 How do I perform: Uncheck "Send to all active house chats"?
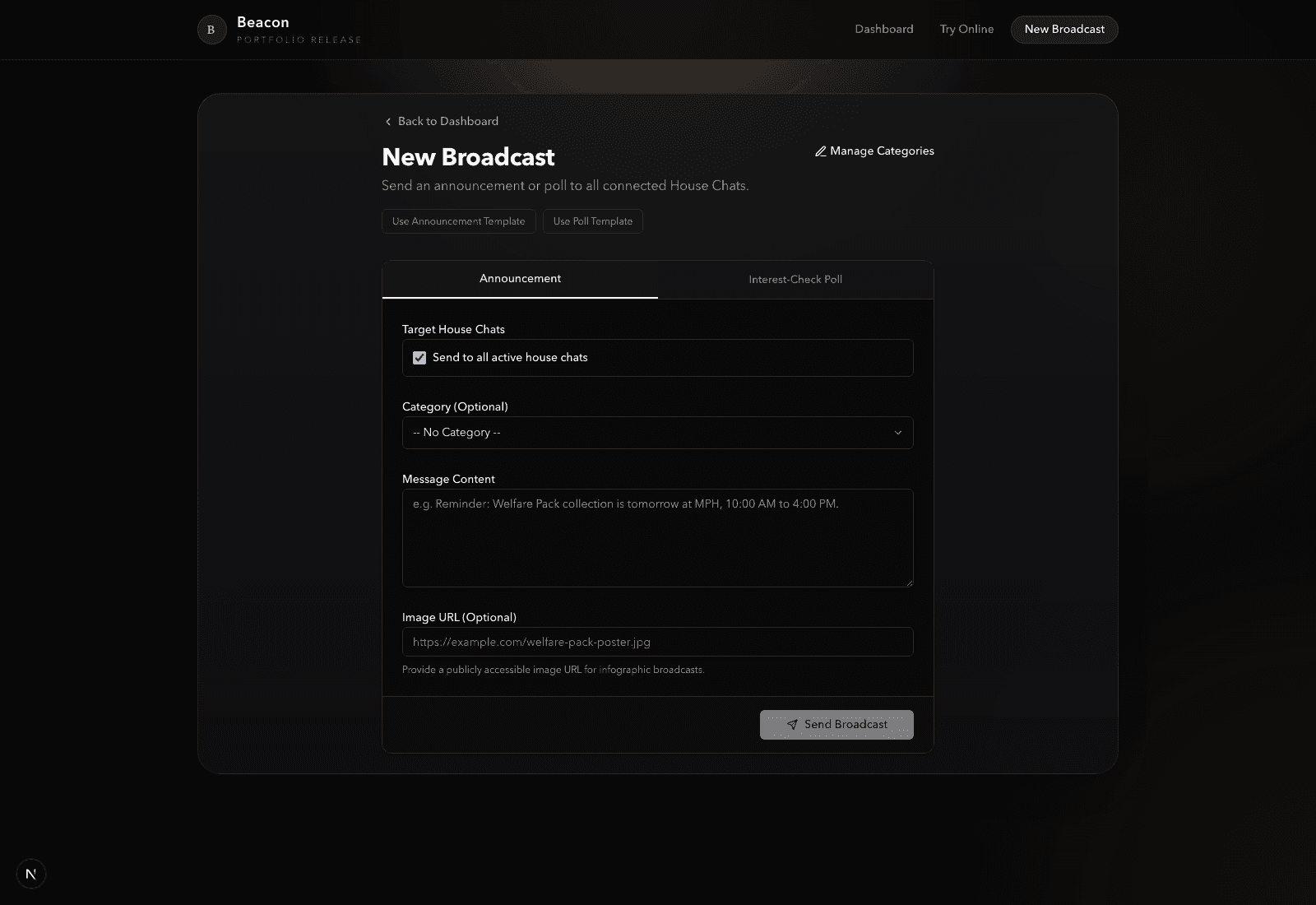coord(419,357)
